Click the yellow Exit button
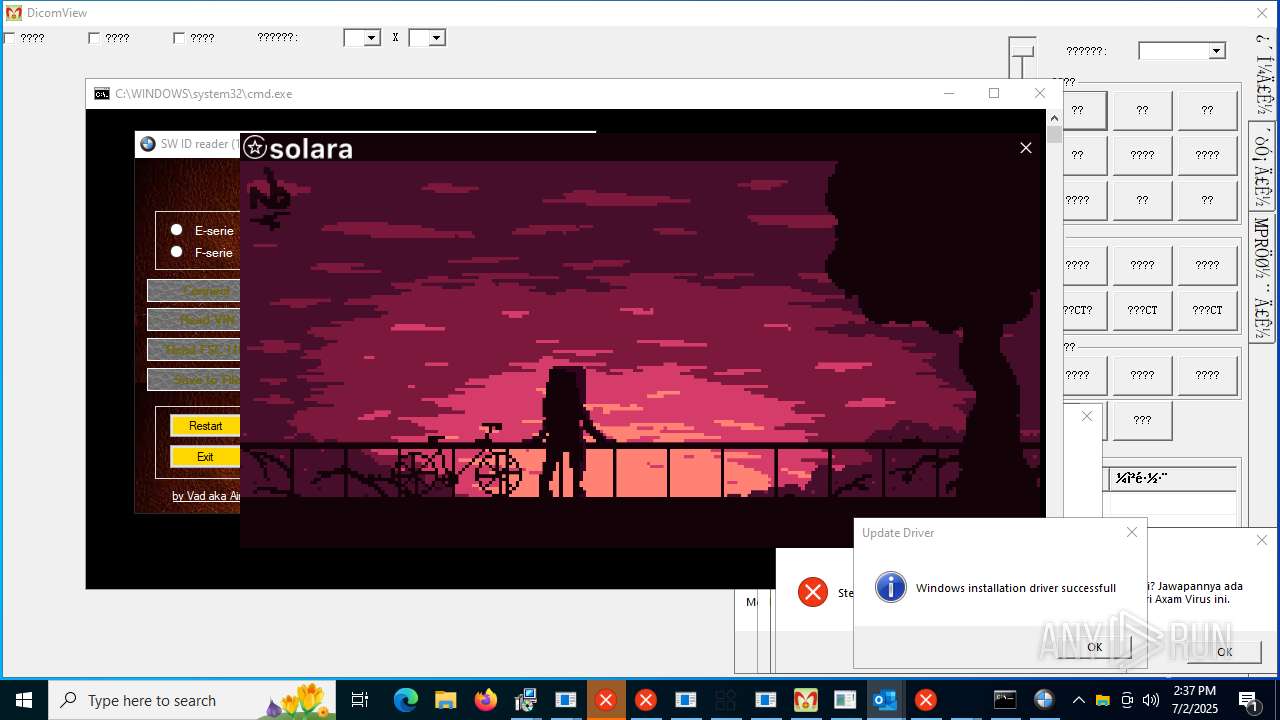 (205, 457)
